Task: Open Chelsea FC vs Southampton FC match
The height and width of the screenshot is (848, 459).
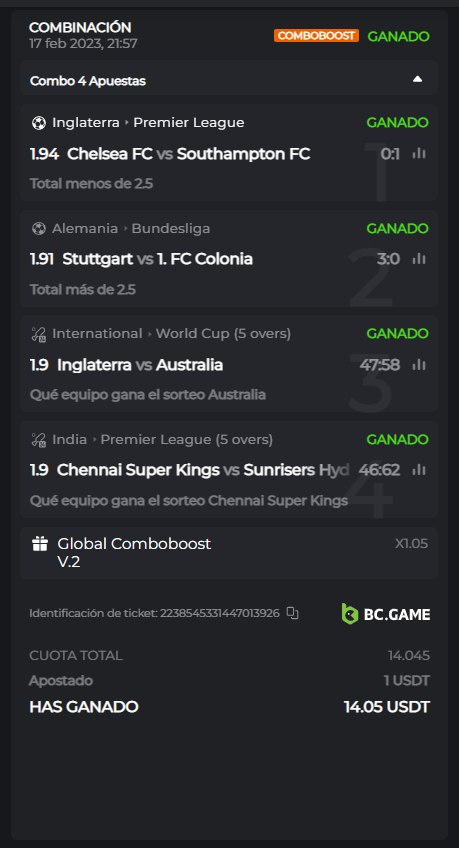Action: [x=170, y=154]
